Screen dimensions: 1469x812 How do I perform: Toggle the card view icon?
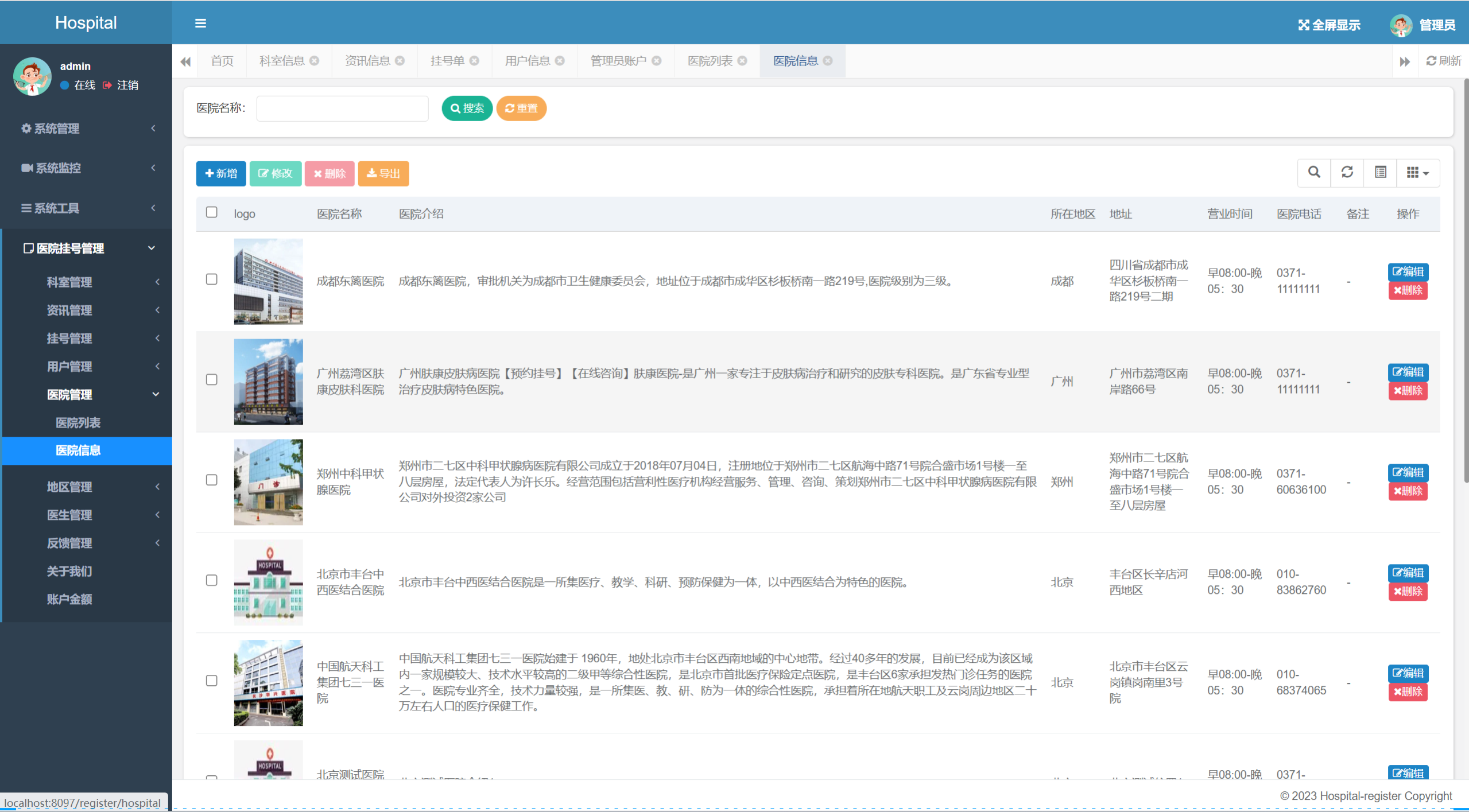click(1380, 172)
